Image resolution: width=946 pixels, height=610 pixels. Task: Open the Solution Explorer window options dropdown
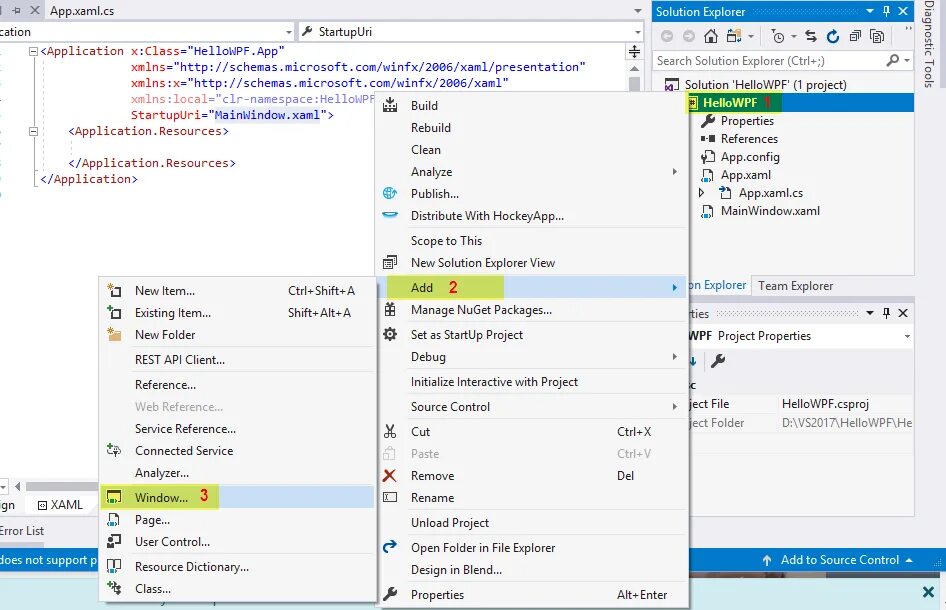(869, 11)
